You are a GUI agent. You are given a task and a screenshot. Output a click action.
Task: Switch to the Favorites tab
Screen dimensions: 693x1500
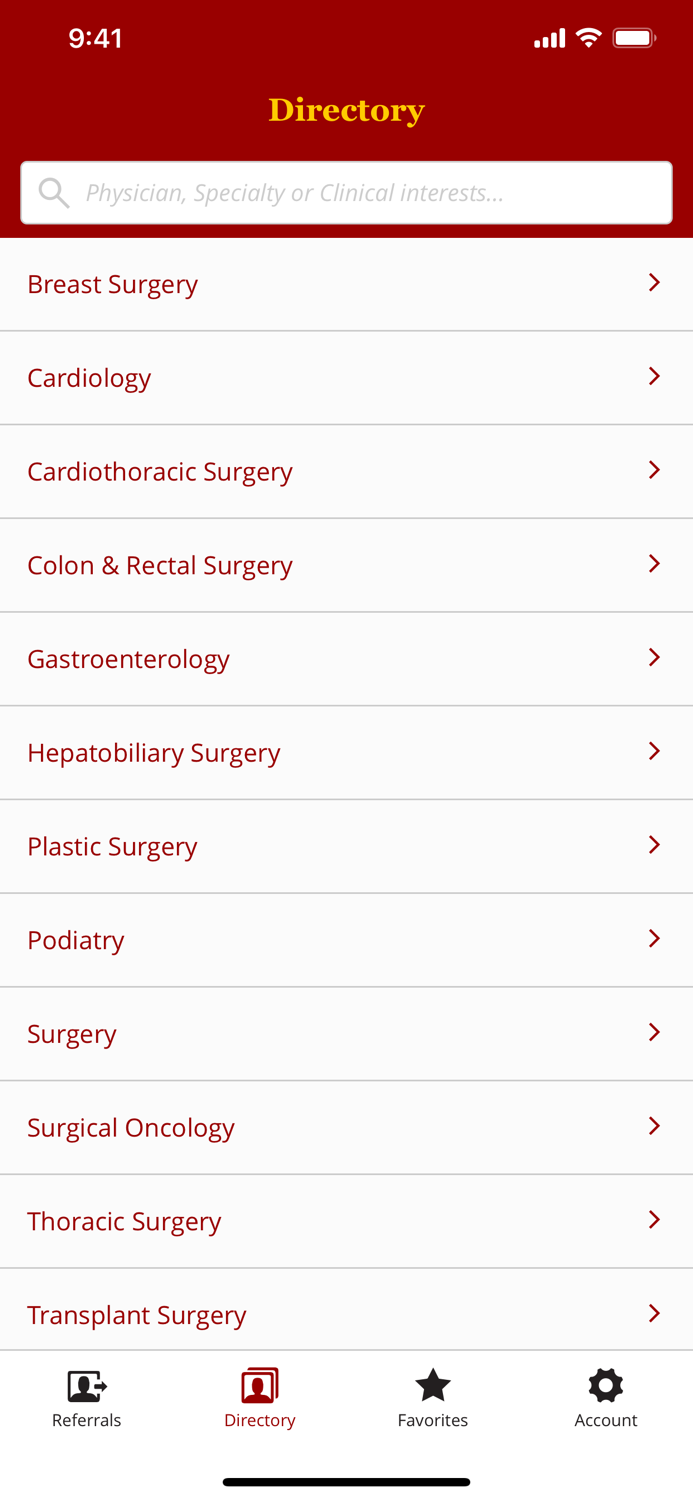432,1398
